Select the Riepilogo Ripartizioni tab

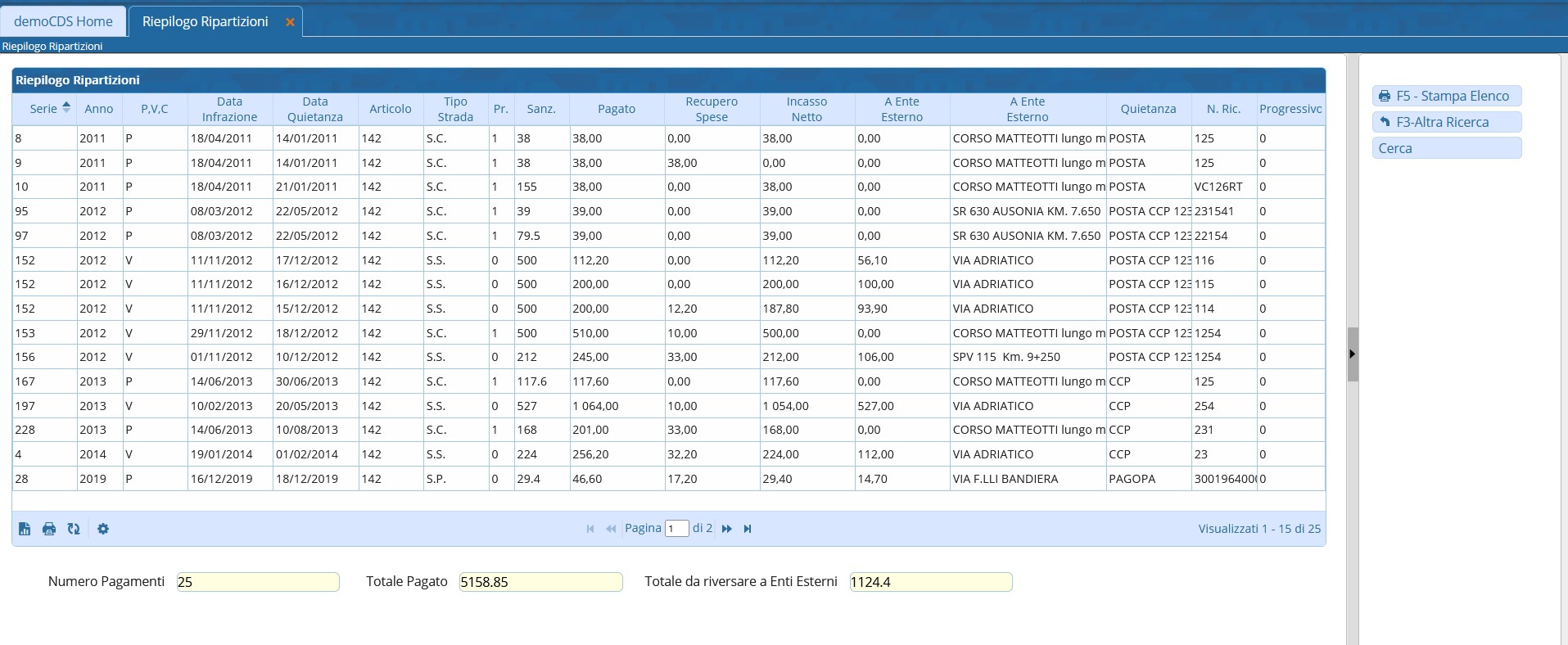click(205, 21)
